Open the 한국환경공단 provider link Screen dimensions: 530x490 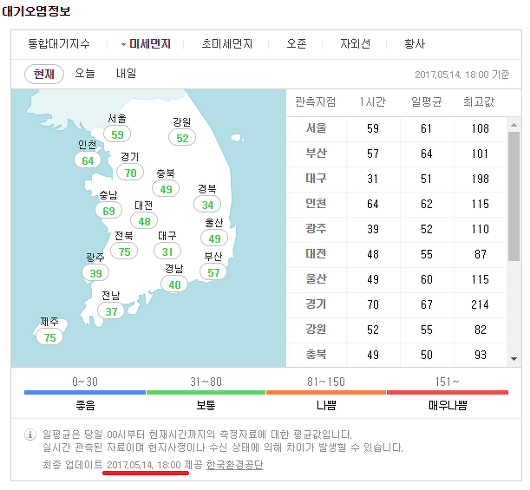coord(234,465)
